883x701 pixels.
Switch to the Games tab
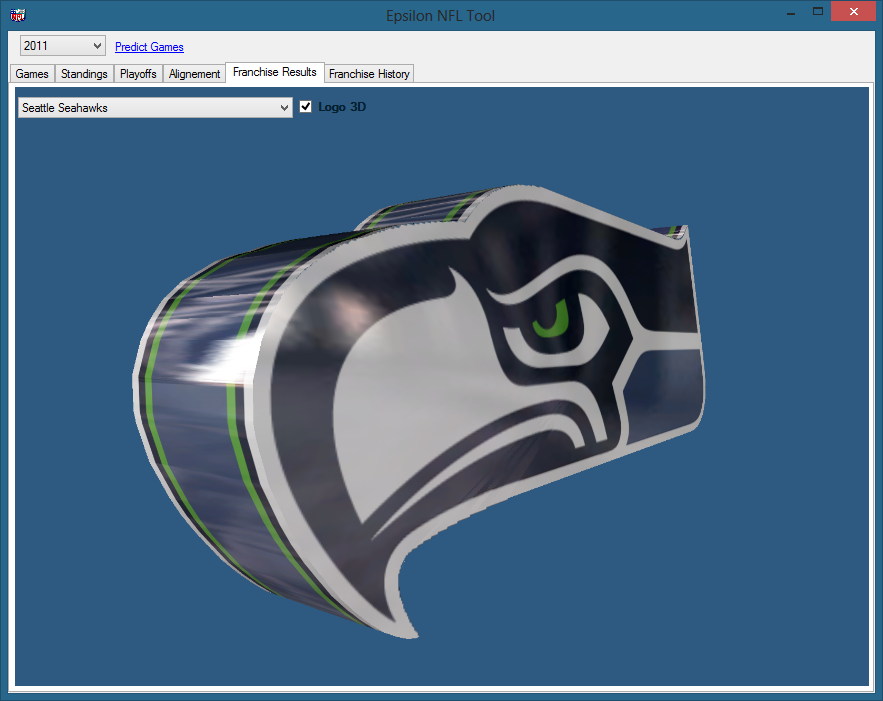coord(32,74)
